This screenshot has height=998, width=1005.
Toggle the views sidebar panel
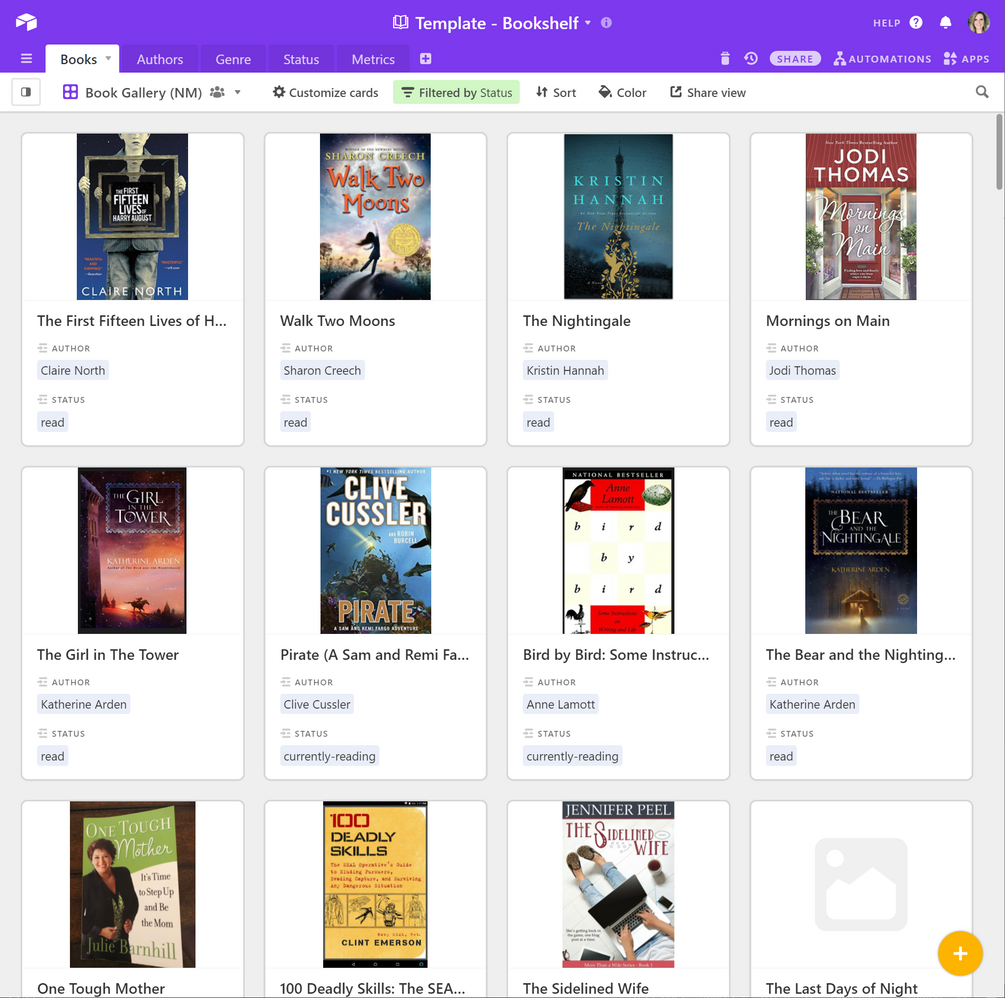coord(26,92)
